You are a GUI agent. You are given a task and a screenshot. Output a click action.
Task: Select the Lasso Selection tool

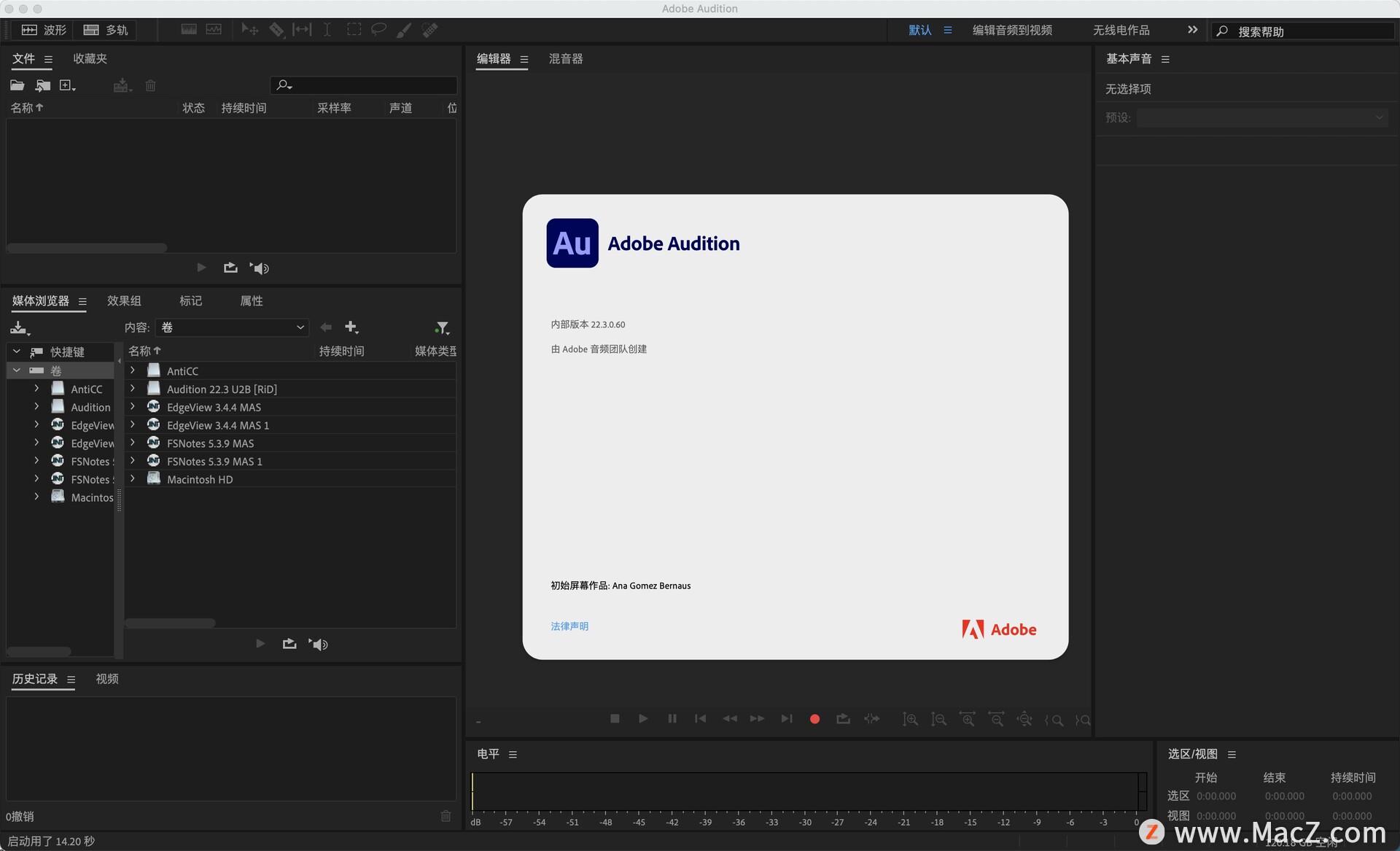378,30
